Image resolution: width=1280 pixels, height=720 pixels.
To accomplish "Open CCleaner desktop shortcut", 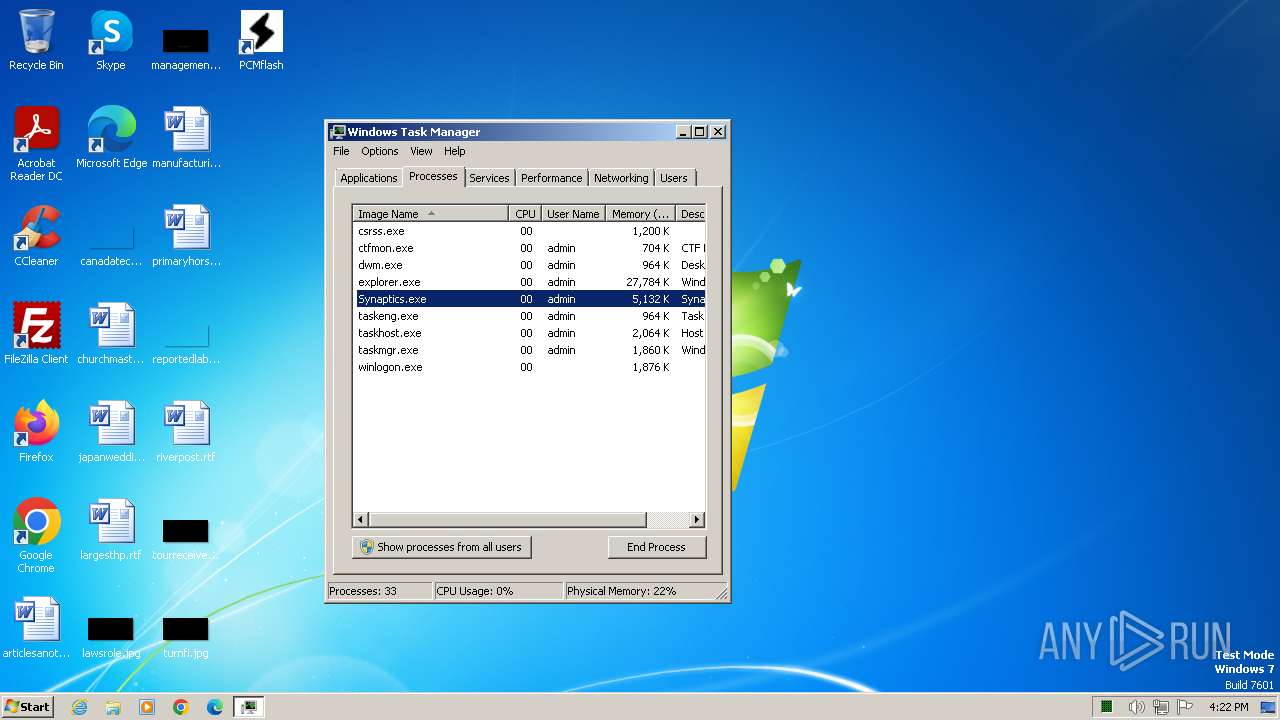I will [x=36, y=236].
